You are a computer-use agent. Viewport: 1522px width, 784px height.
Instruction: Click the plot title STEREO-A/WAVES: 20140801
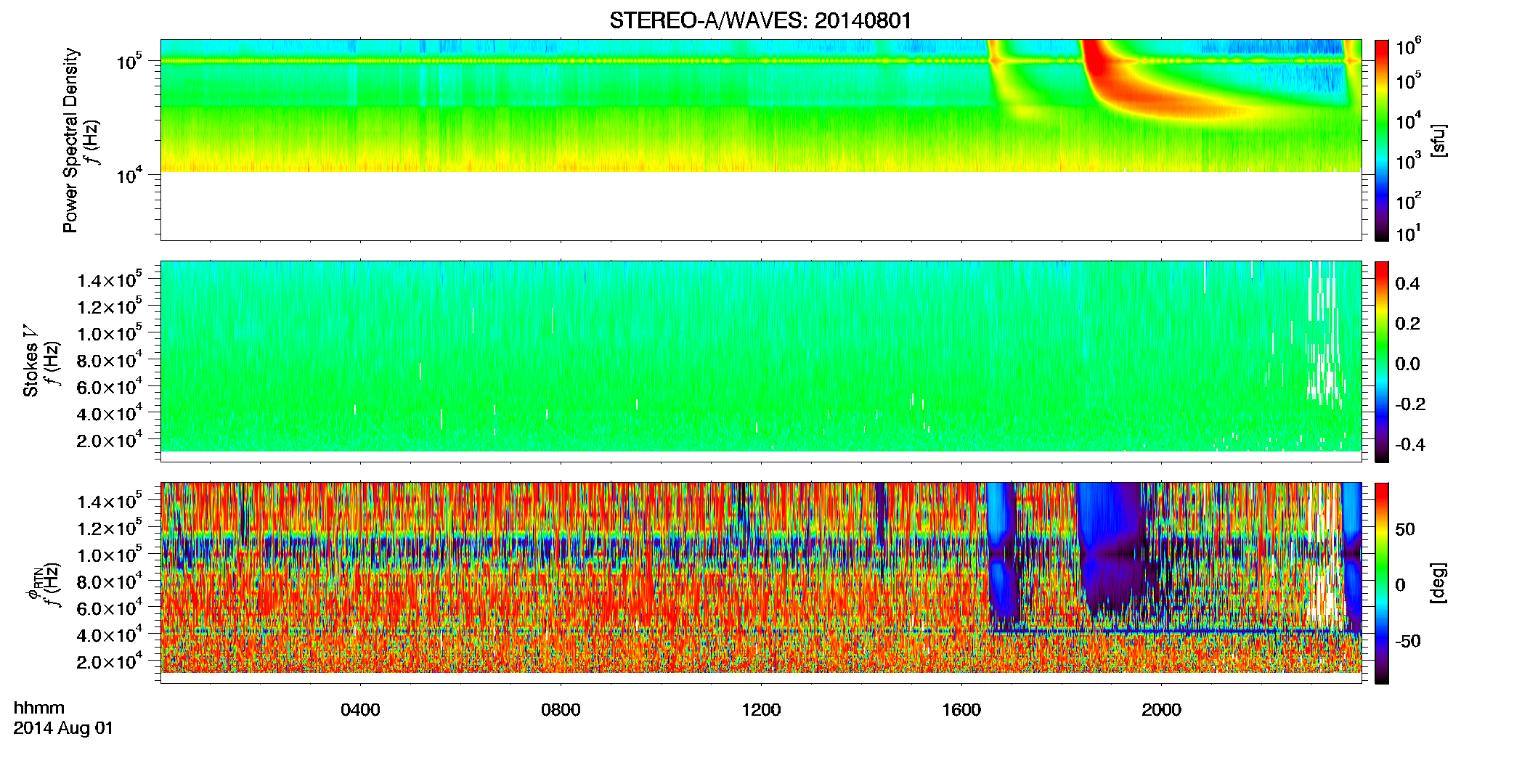(760, 20)
